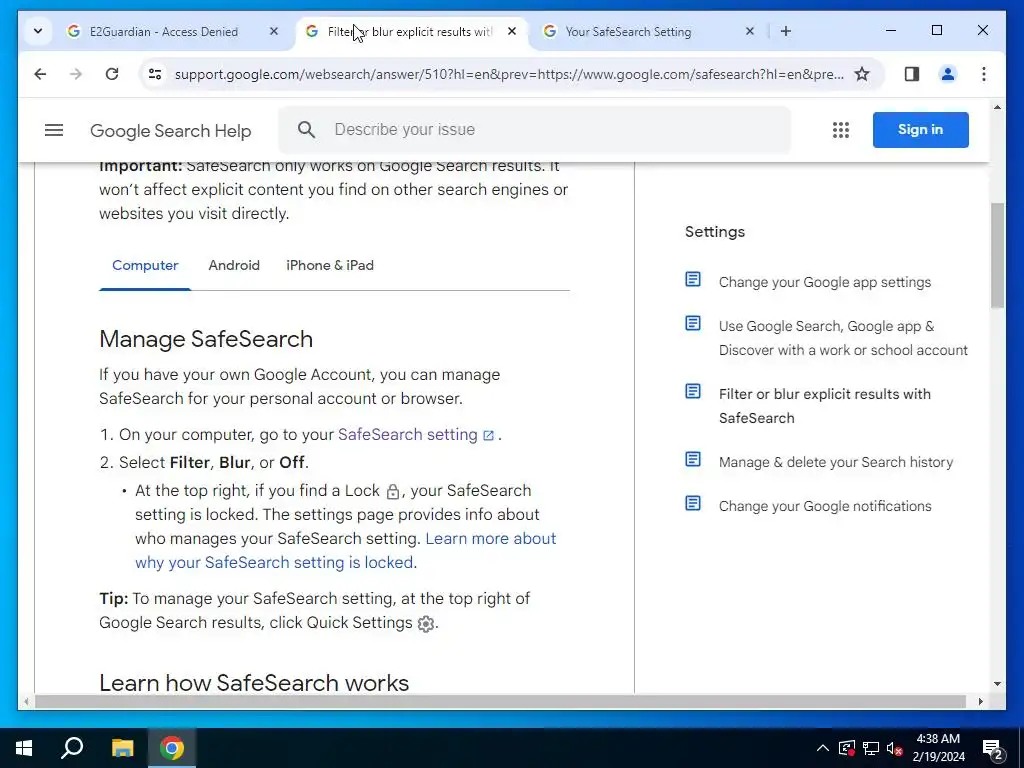Click the Manage SafeSearch heading
Screen dimensions: 1024x768
click(206, 340)
